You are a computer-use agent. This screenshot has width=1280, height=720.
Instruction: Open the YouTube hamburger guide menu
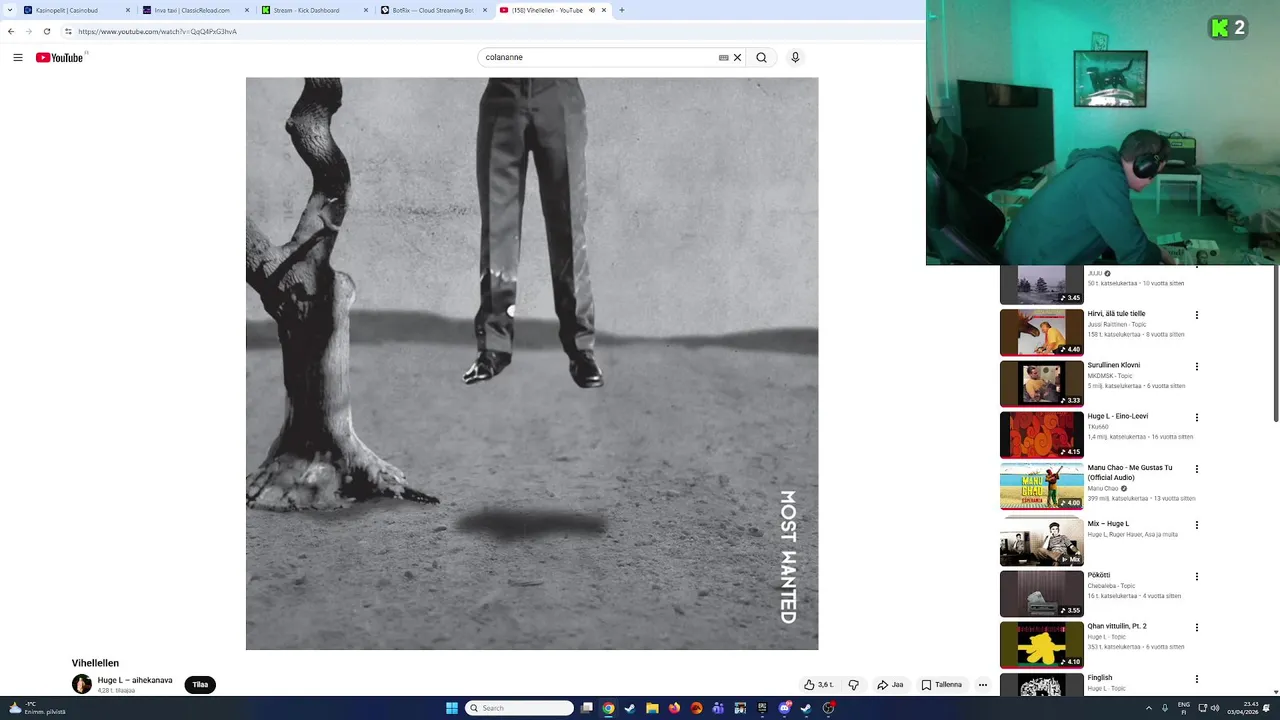pyautogui.click(x=18, y=58)
